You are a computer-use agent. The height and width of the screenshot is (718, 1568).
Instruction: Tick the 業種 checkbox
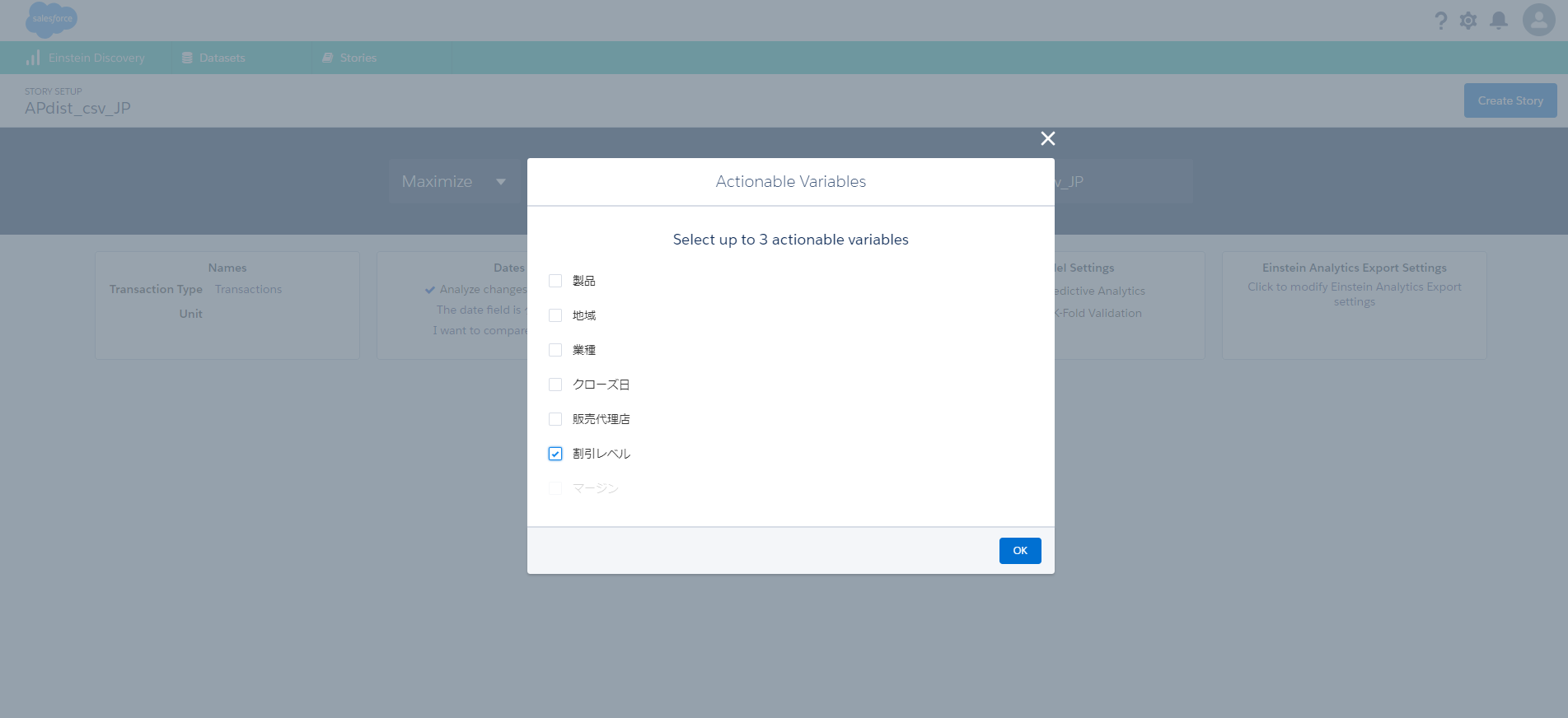coord(555,350)
